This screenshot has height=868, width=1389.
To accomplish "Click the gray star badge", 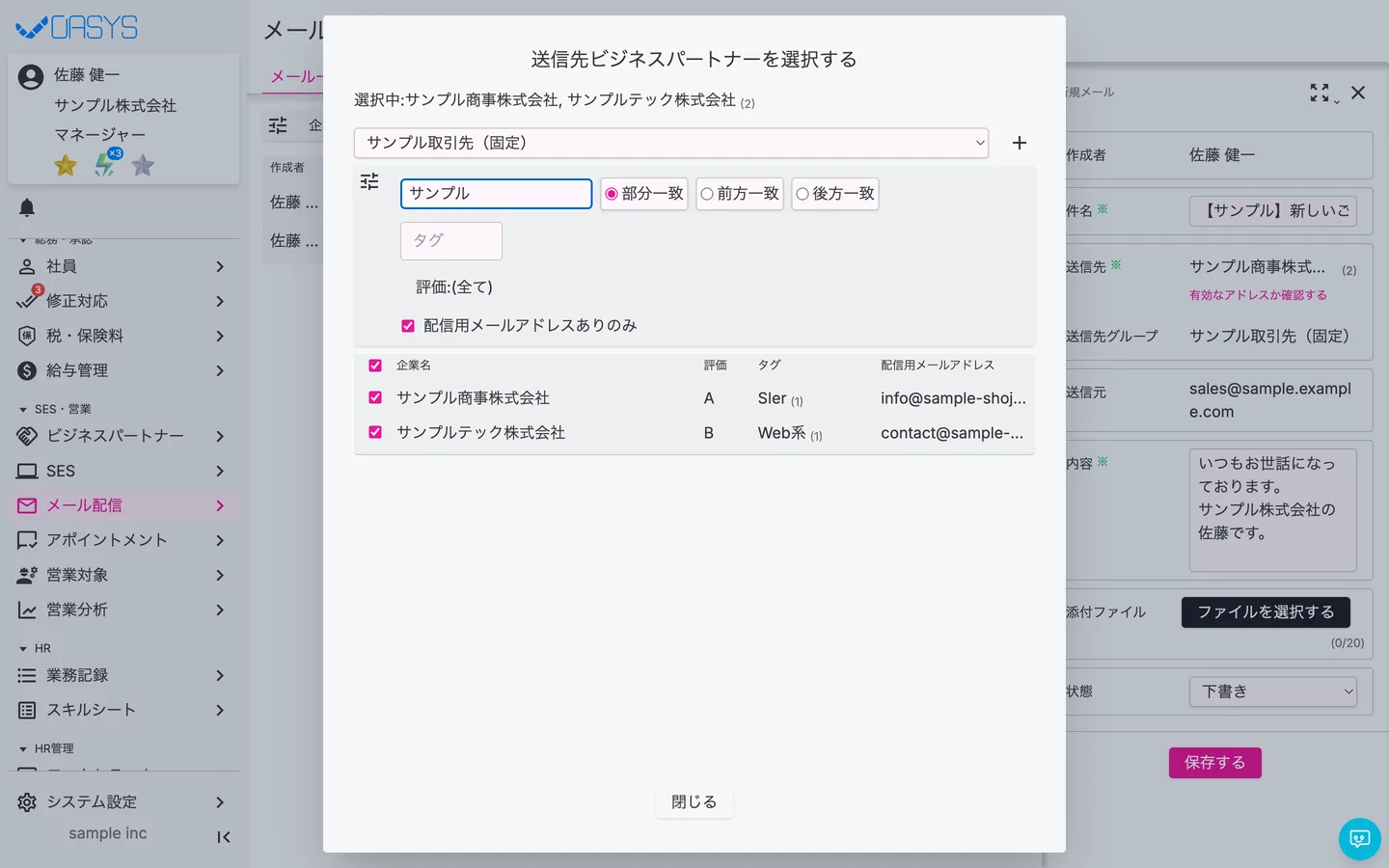I will coord(143,165).
